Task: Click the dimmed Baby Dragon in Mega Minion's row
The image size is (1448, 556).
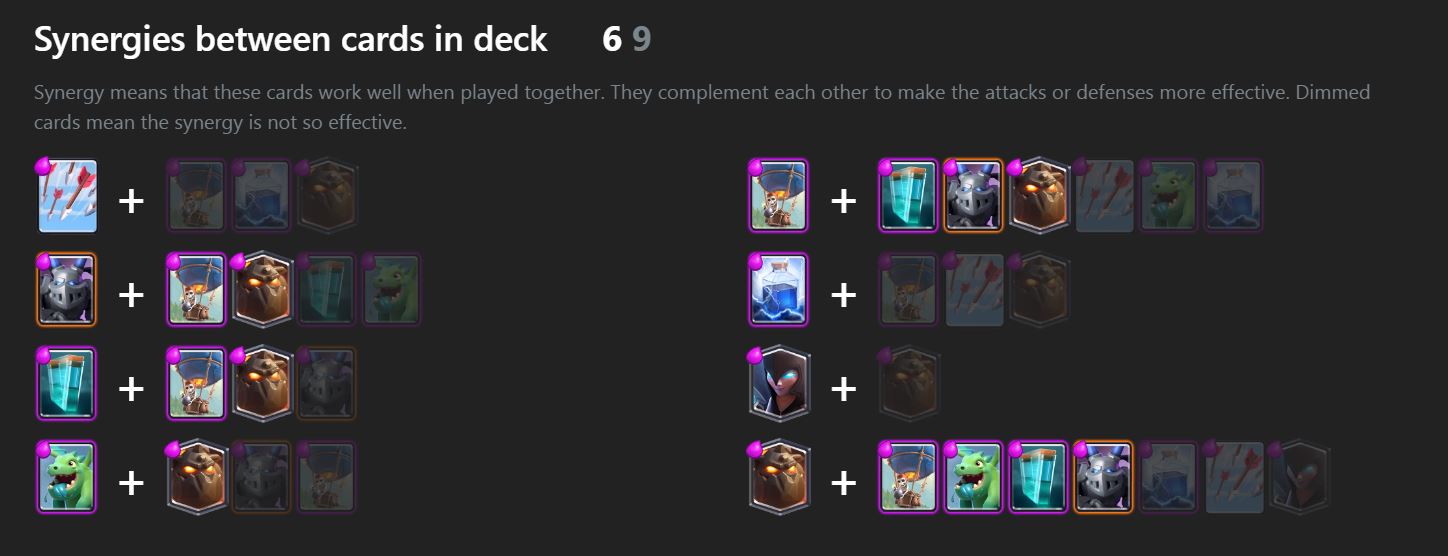Action: [391, 289]
